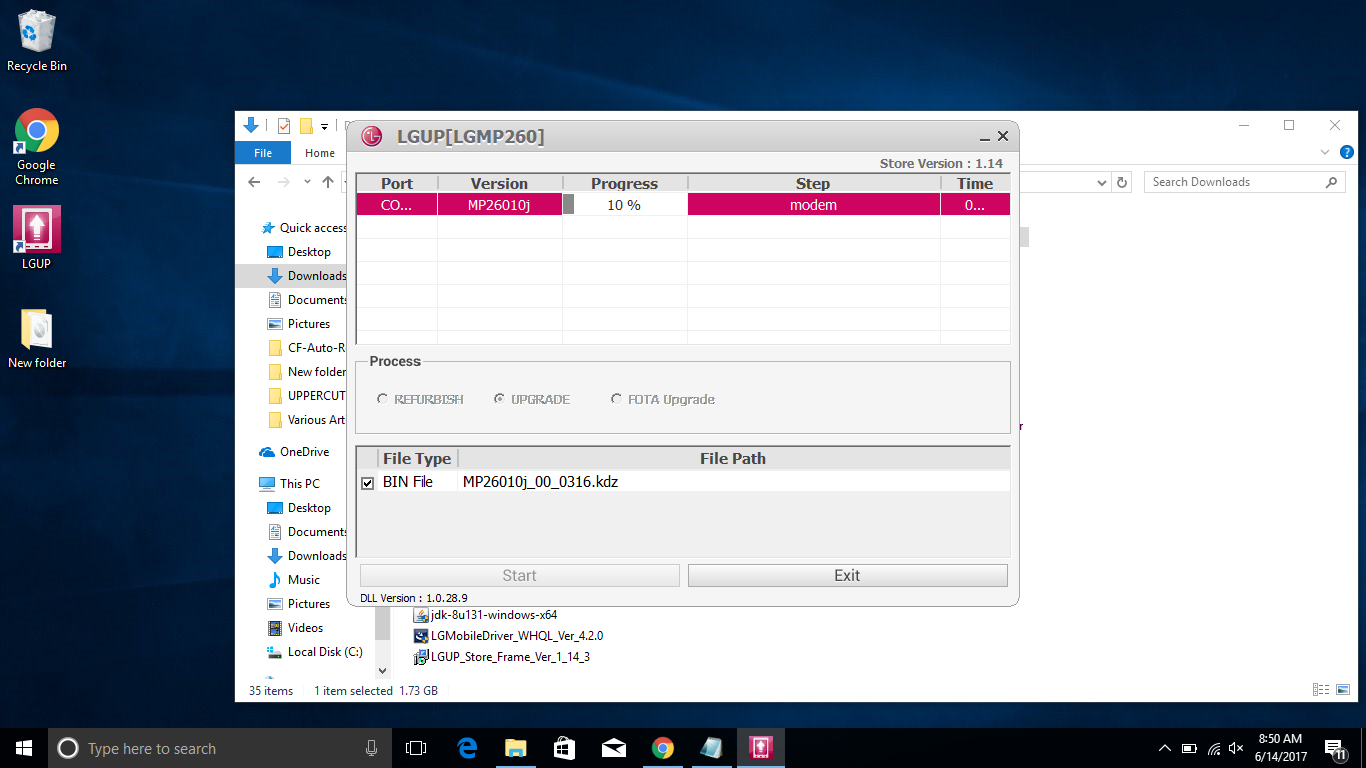Viewport: 1366px width, 768px height.
Task: Open the Action Center notifications icon
Action: pyautogui.click(x=1334, y=748)
